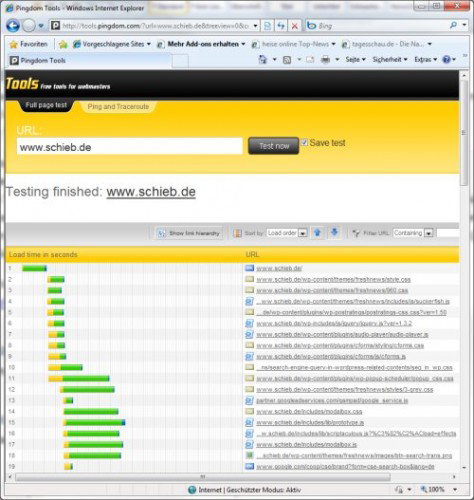The image size is (474, 500).
Task: Click the Bing search magnifier icon
Action: (x=453, y=25)
